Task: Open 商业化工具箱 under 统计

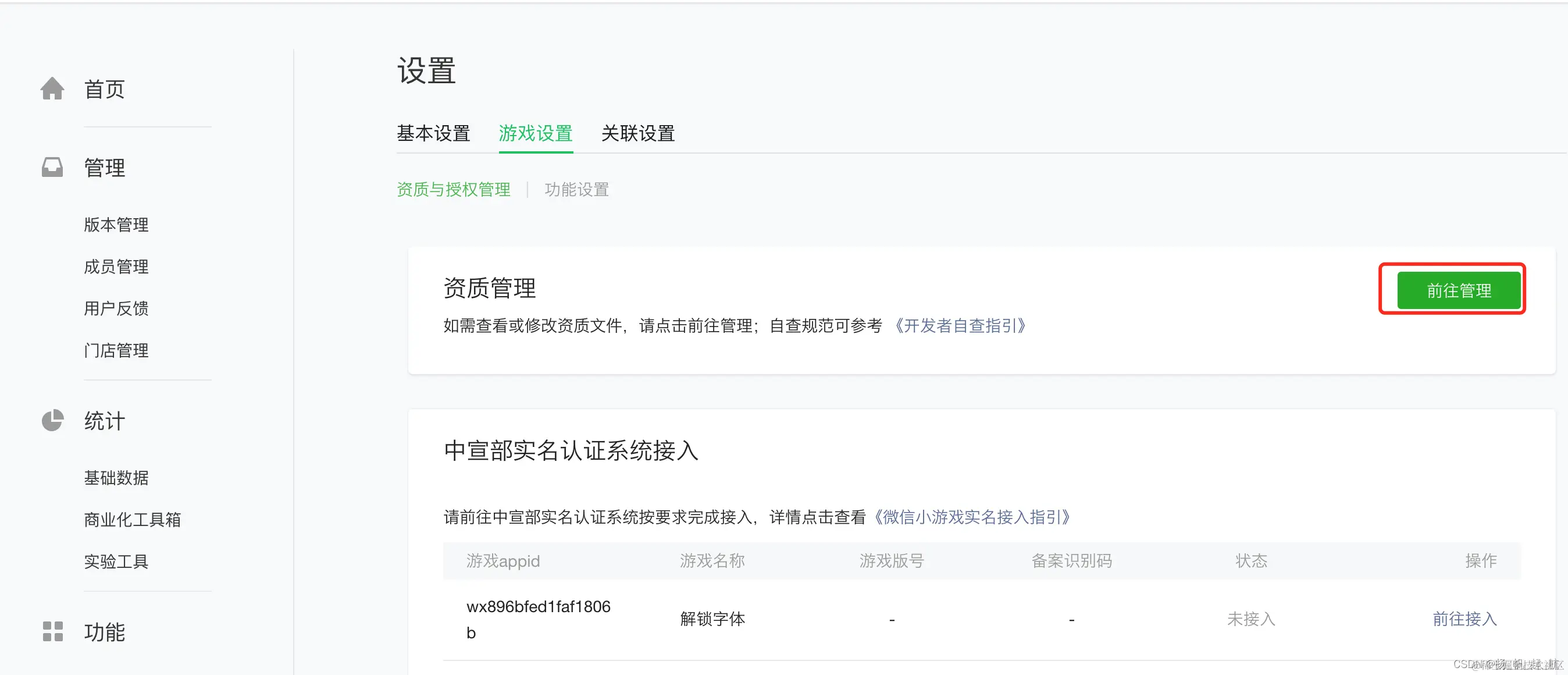Action: [131, 519]
